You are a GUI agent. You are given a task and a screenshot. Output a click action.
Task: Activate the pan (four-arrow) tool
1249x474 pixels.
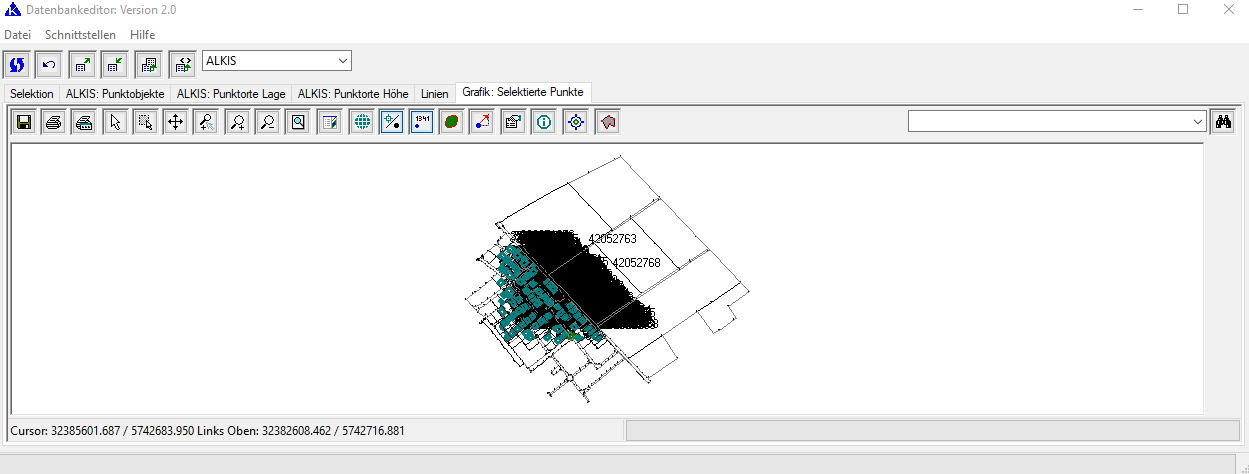[x=175, y=122]
